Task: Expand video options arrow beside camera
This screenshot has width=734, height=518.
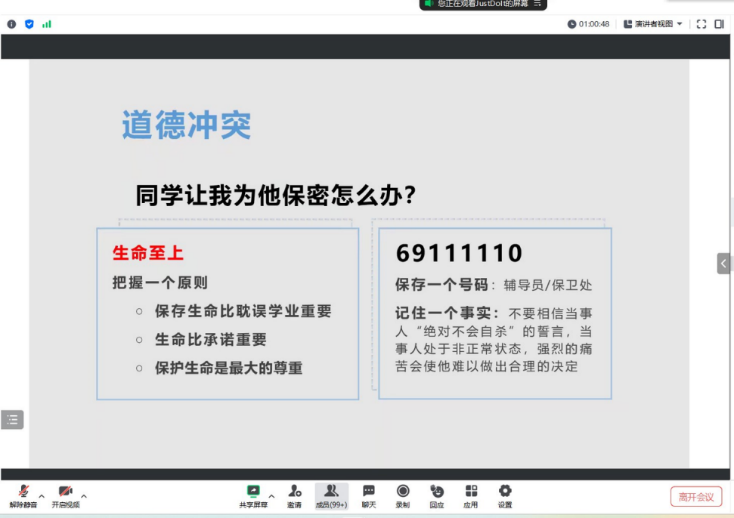Action: (84, 495)
